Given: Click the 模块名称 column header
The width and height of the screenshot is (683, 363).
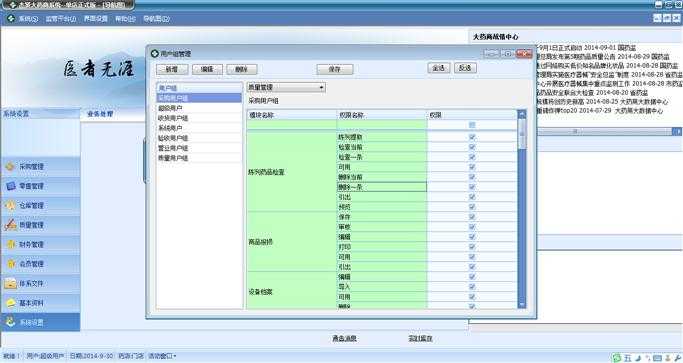Looking at the screenshot, I should pos(292,115).
